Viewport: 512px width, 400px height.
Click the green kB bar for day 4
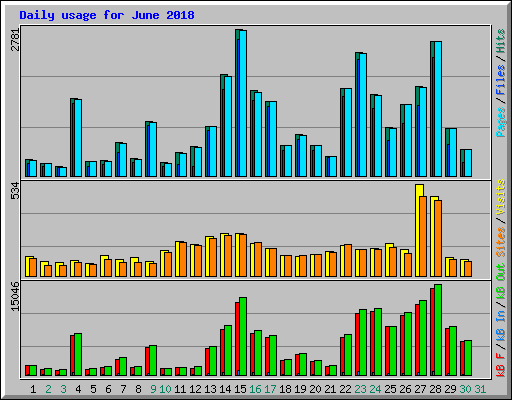[x=78, y=354]
